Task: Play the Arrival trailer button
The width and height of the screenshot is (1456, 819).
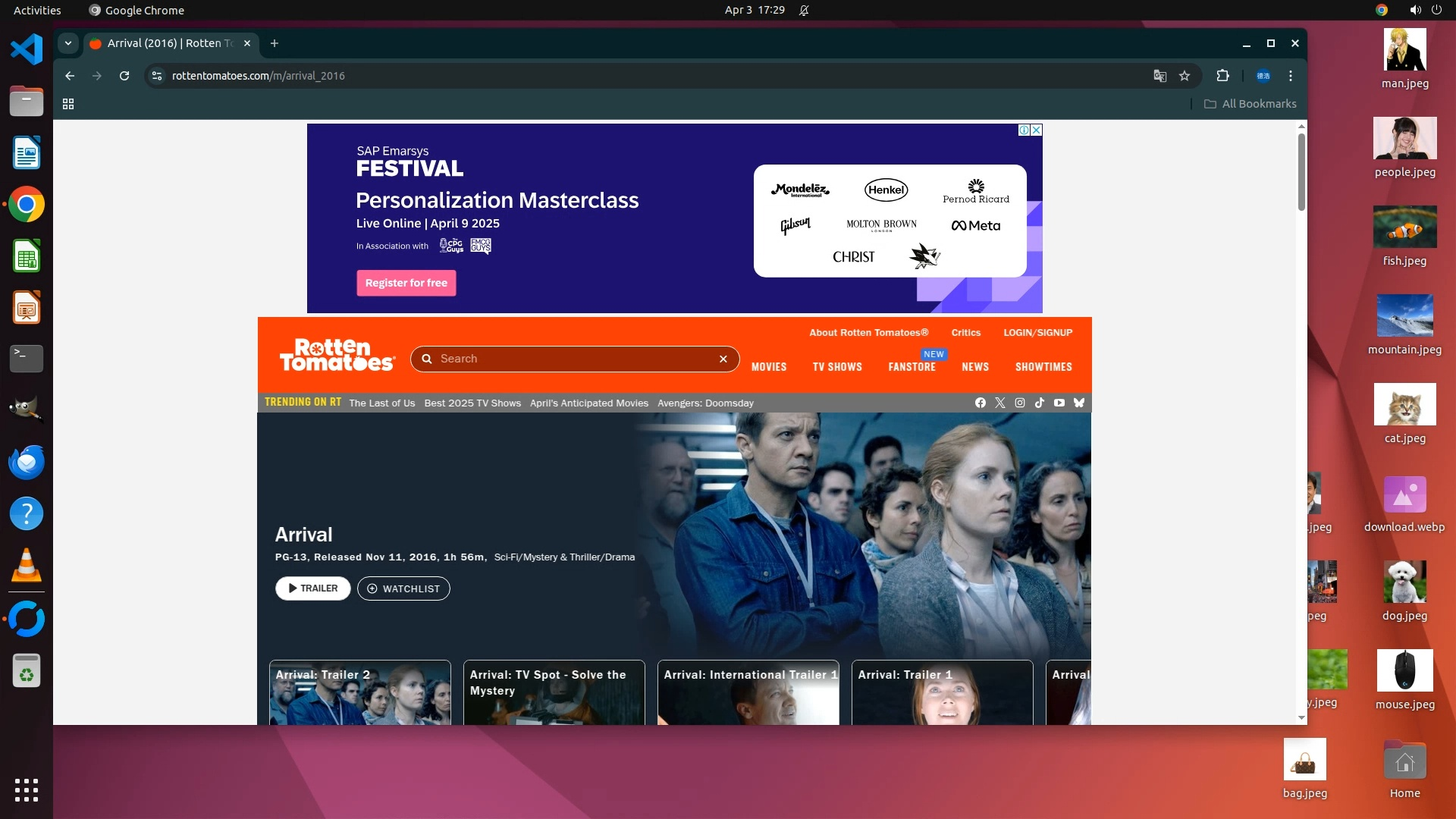Action: 312,588
